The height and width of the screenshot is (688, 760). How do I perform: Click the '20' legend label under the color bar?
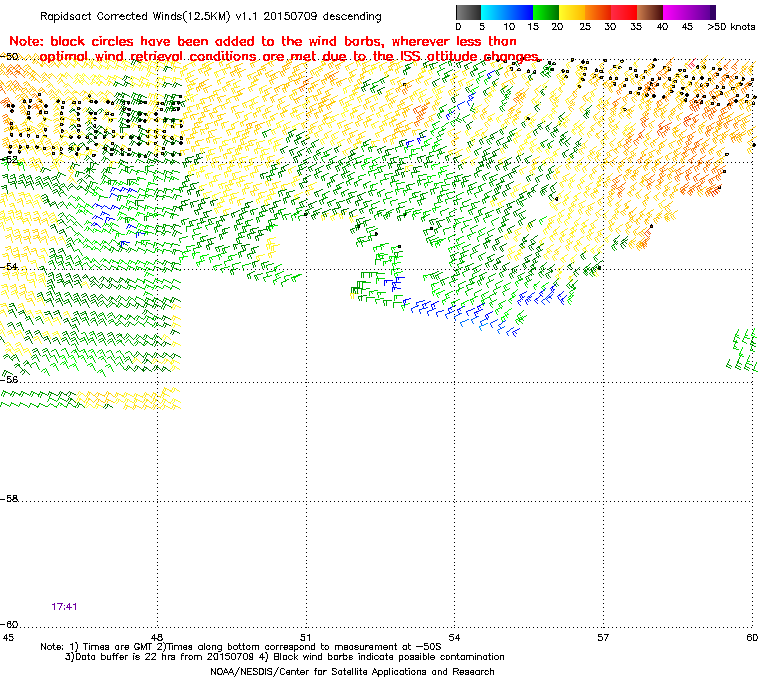click(557, 27)
